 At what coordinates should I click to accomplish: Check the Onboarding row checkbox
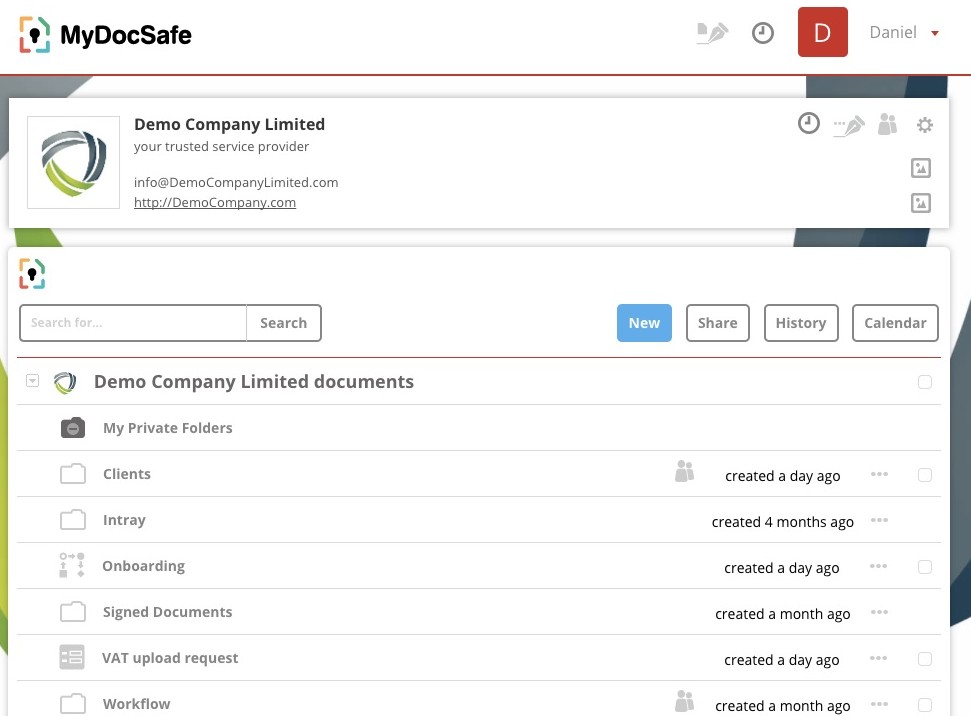pyautogui.click(x=925, y=567)
